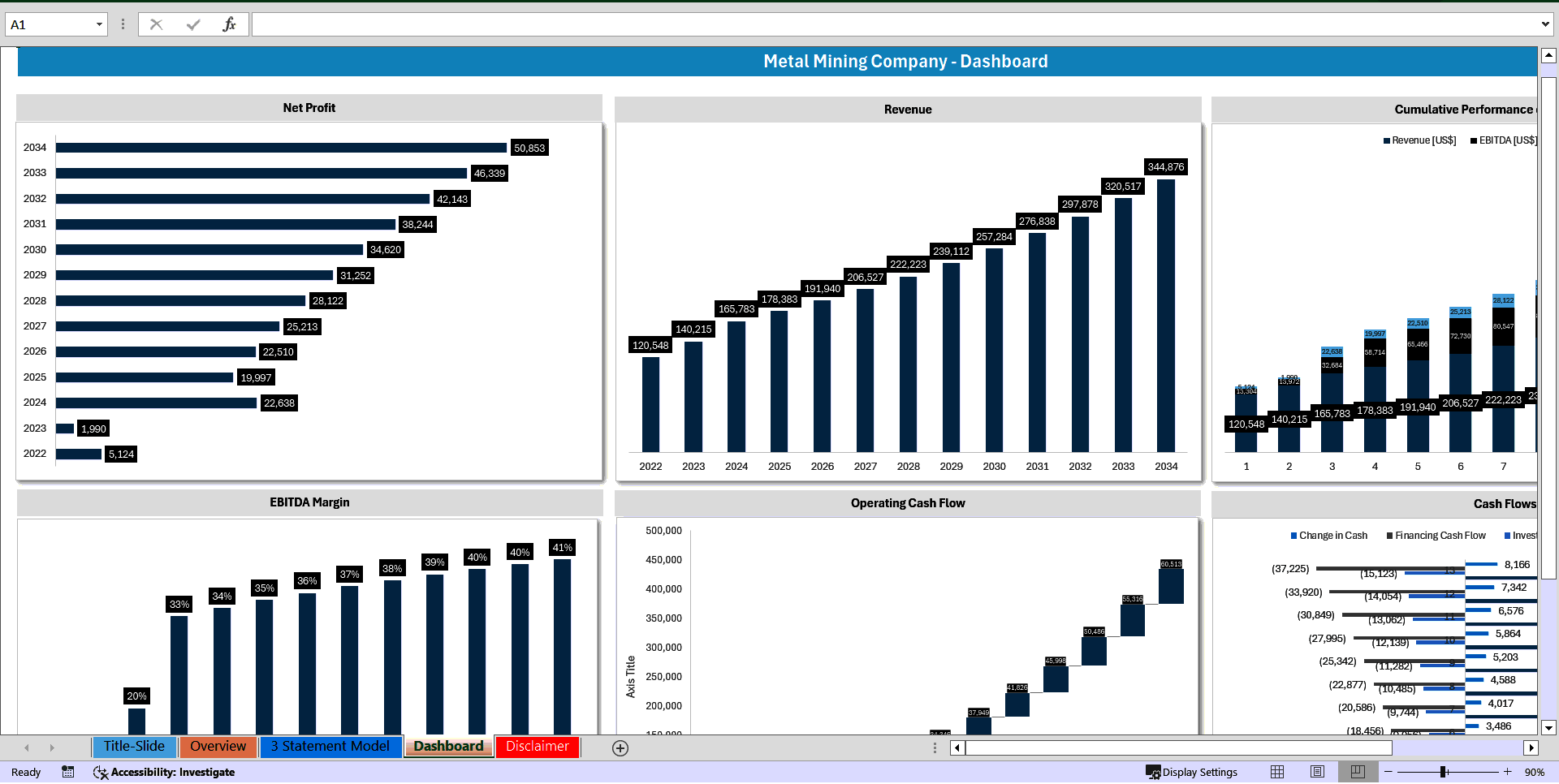Click vertical scrollbar up arrow
The width and height of the screenshot is (1559, 784).
(1548, 55)
